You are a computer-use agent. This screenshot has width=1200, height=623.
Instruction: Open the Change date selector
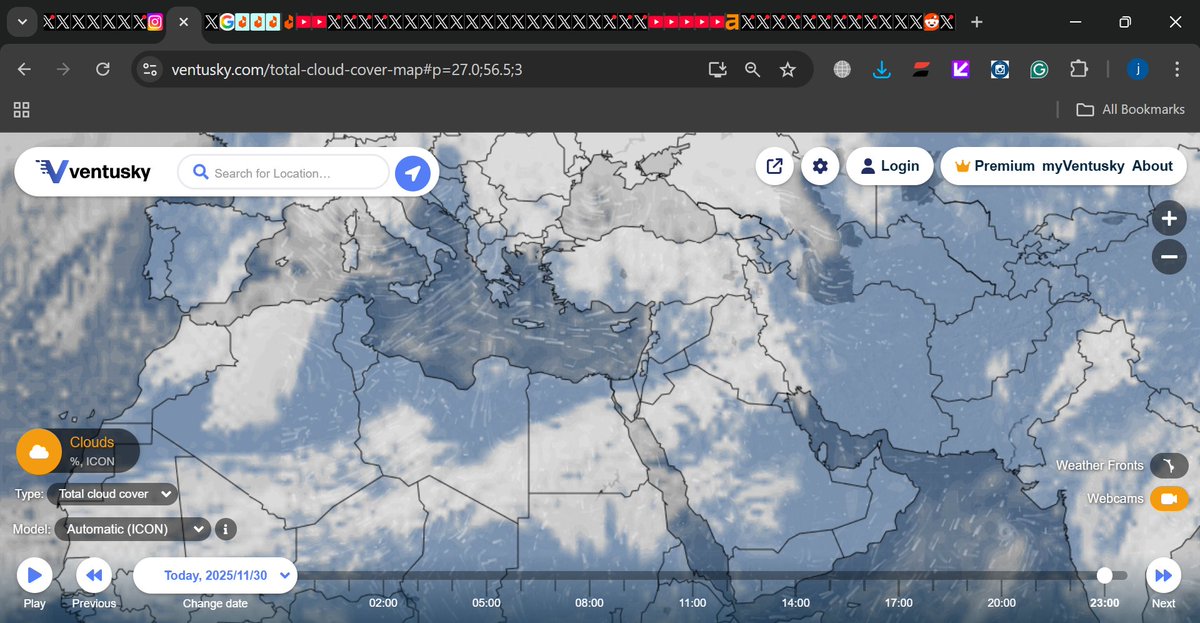tap(216, 575)
